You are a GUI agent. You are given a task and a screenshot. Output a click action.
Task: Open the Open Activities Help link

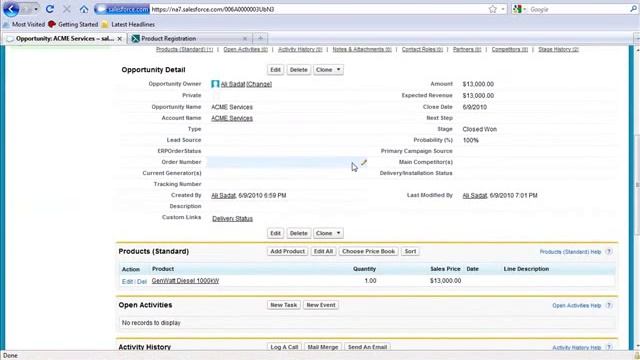[576, 305]
